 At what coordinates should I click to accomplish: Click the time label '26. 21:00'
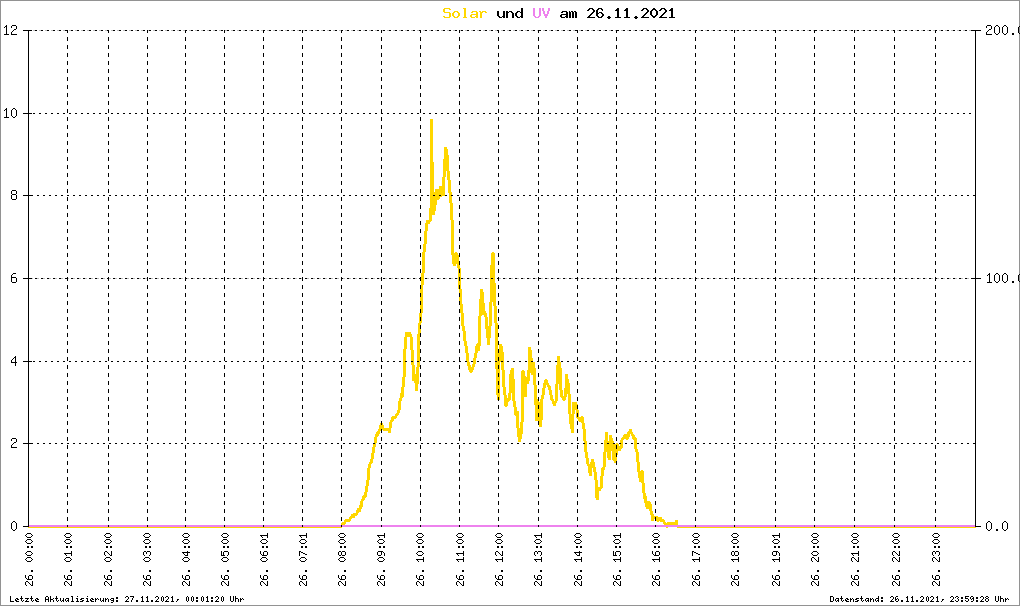pos(855,560)
